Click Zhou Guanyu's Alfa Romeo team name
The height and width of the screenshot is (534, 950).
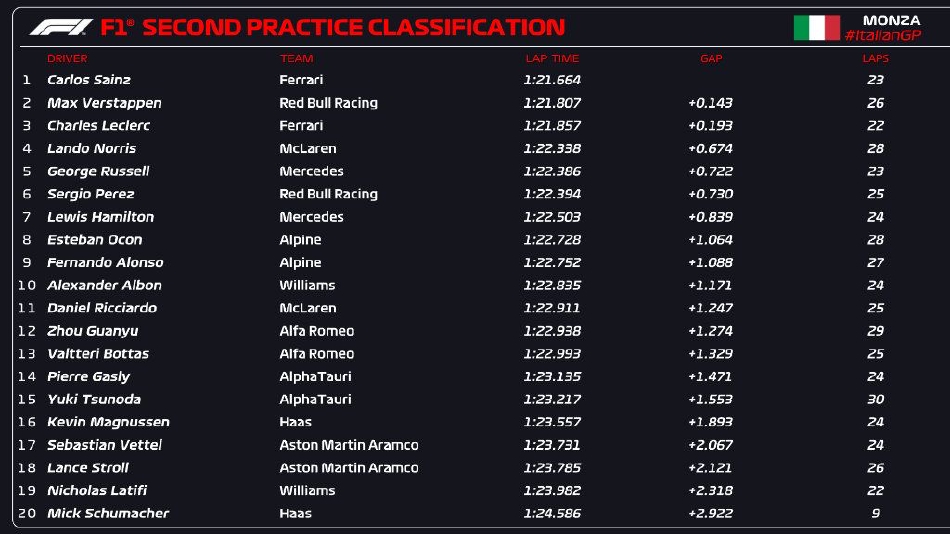(316, 331)
